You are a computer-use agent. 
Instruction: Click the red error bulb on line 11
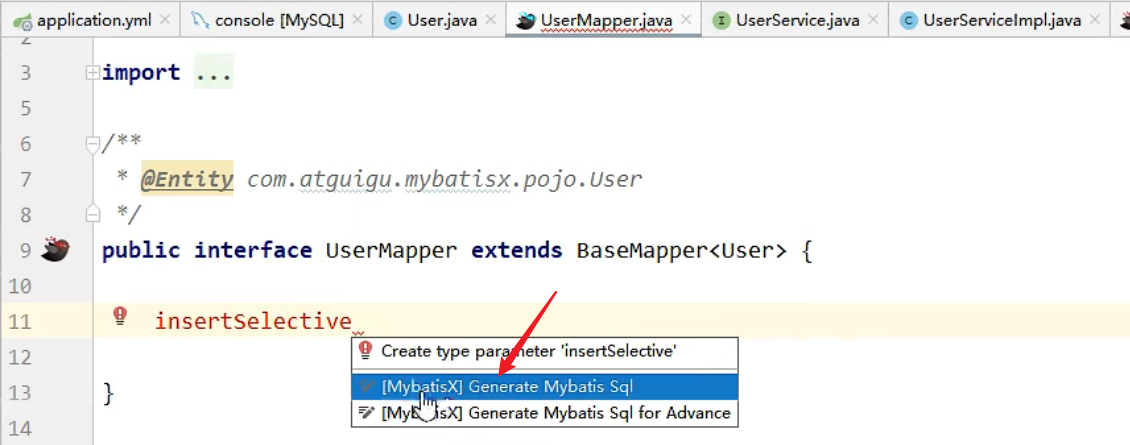pyautogui.click(x=120, y=314)
